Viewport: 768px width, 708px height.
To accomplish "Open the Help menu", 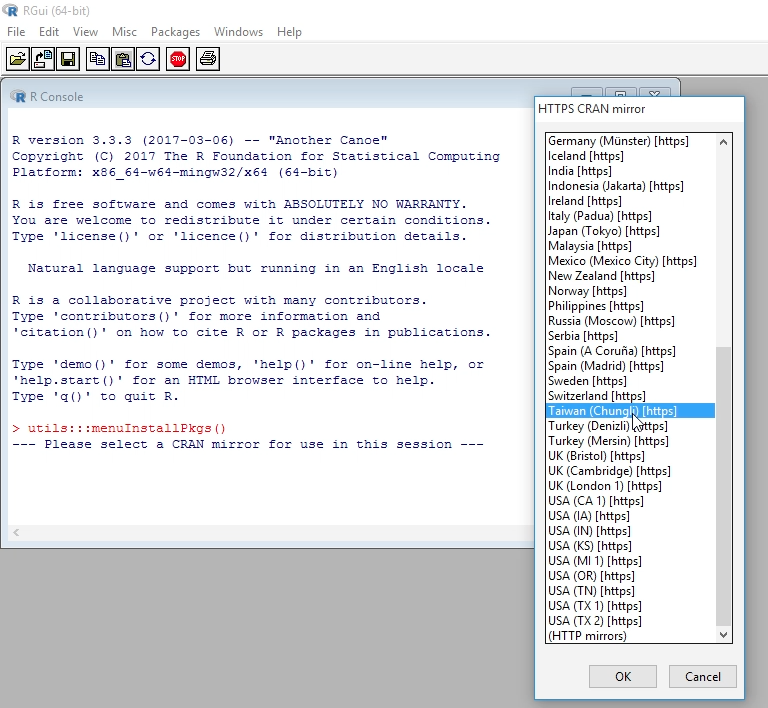I will (289, 32).
